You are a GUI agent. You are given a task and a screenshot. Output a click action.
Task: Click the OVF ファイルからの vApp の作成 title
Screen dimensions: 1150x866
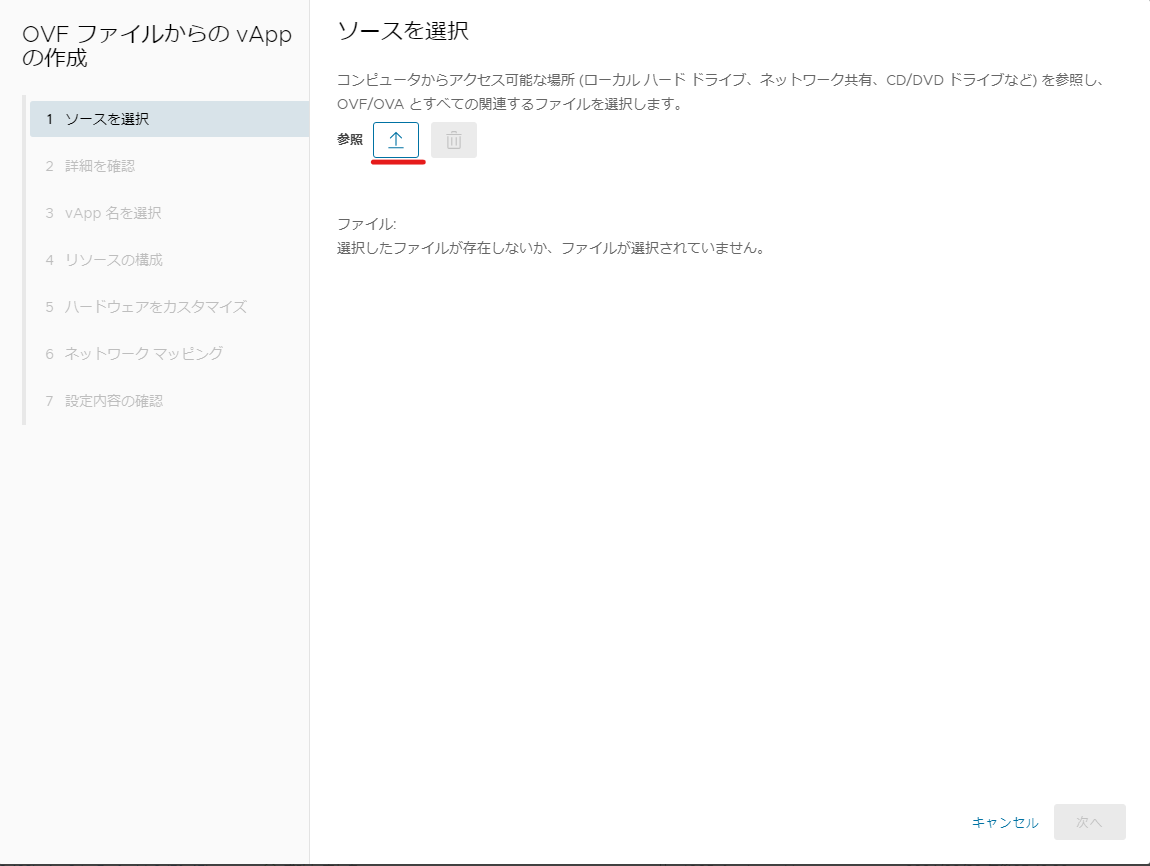[157, 45]
